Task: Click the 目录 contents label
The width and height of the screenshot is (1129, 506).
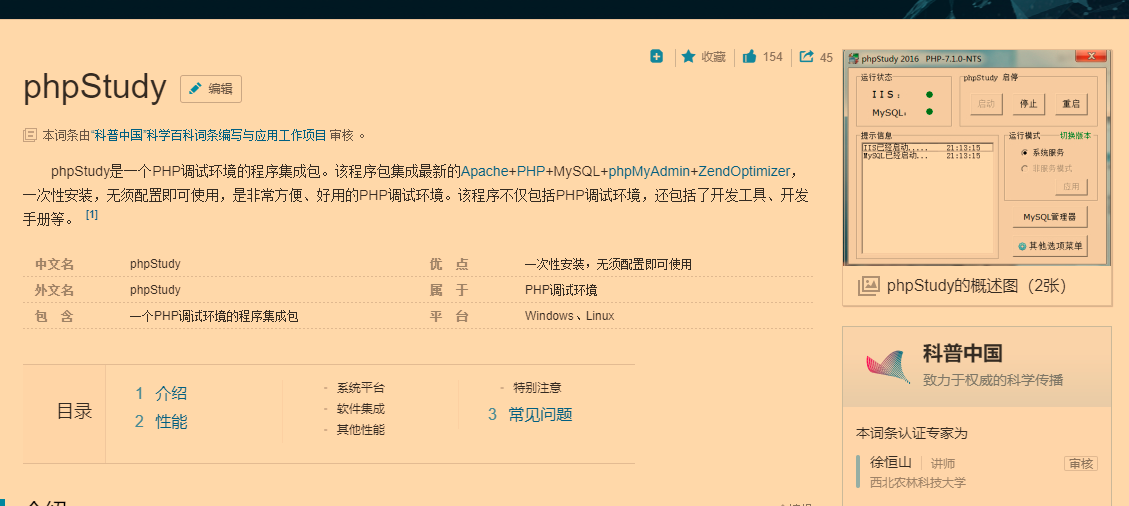Action: (75, 411)
